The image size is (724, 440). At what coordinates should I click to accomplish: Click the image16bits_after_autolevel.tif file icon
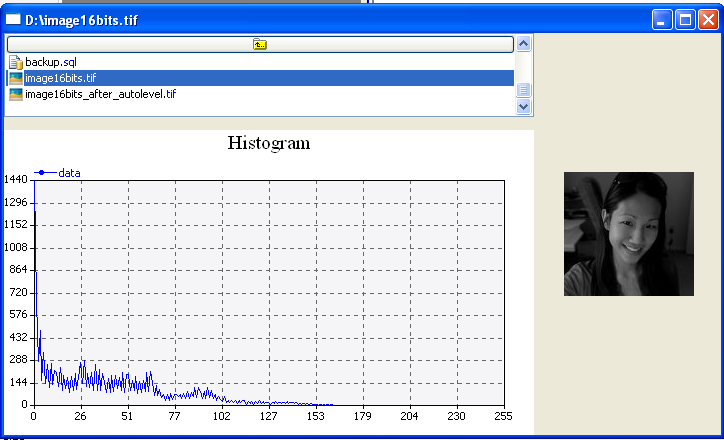[x=15, y=94]
